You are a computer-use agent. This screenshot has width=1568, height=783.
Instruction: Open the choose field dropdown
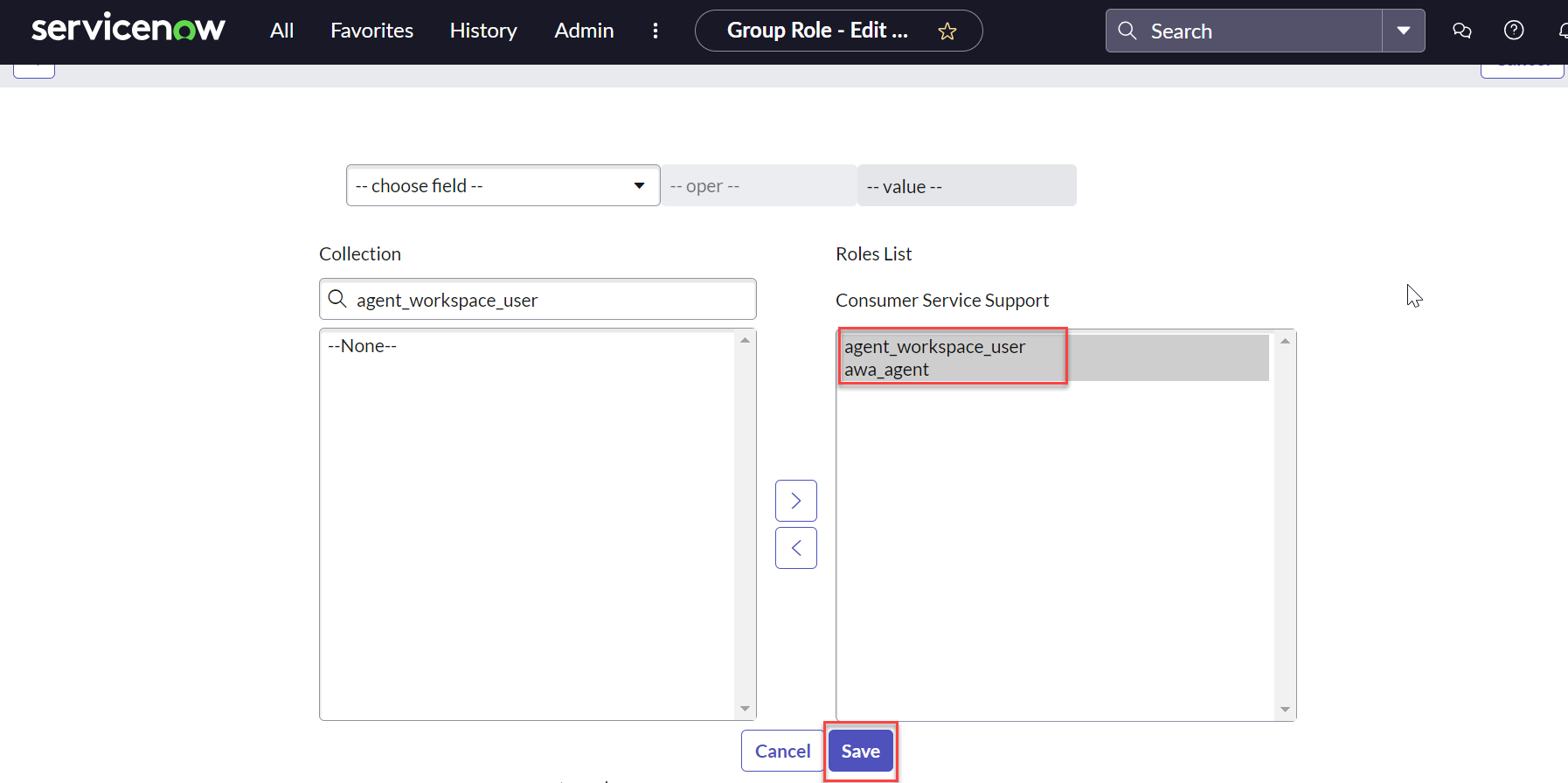[x=503, y=185]
